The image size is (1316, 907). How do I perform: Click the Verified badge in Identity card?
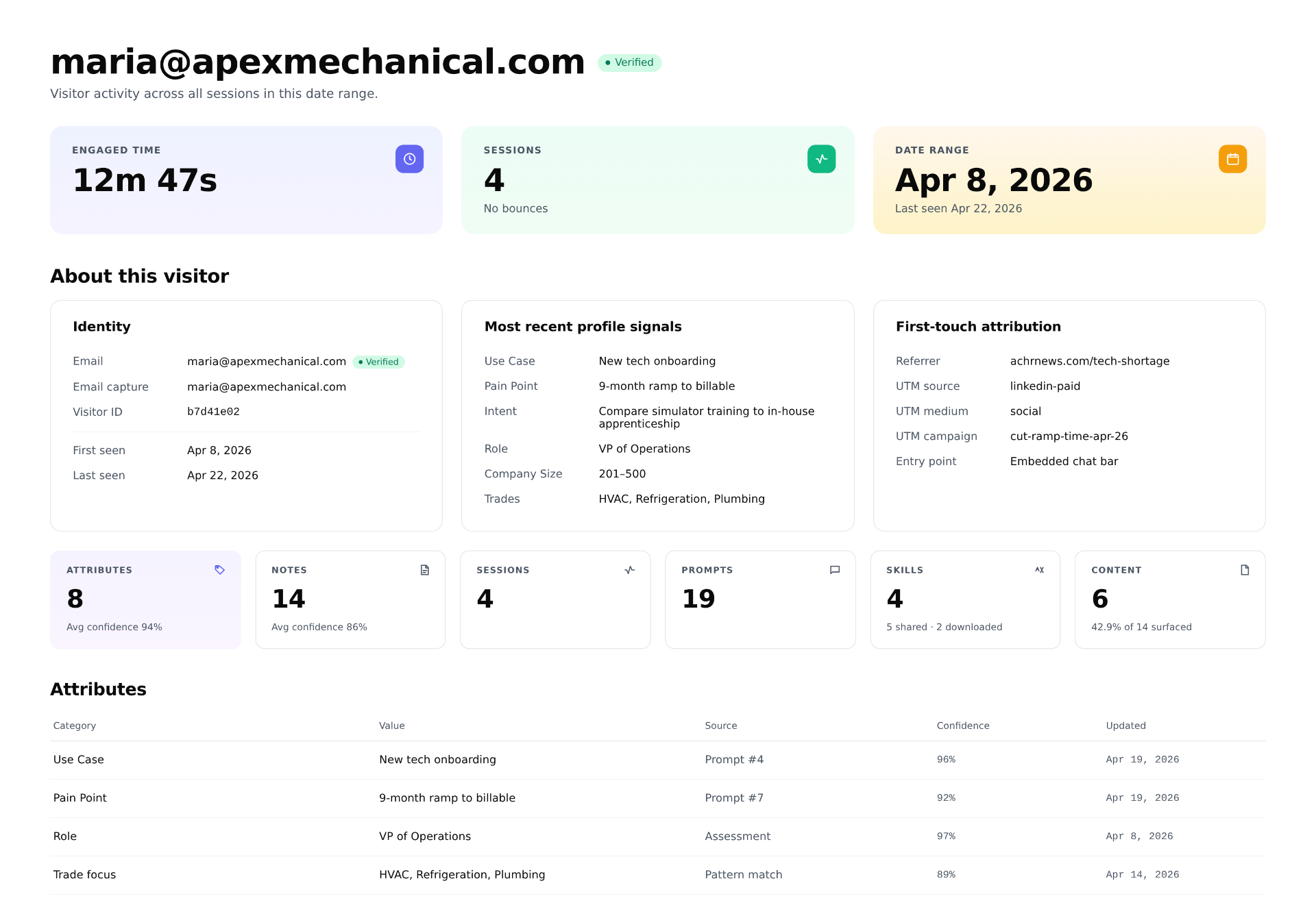[378, 362]
